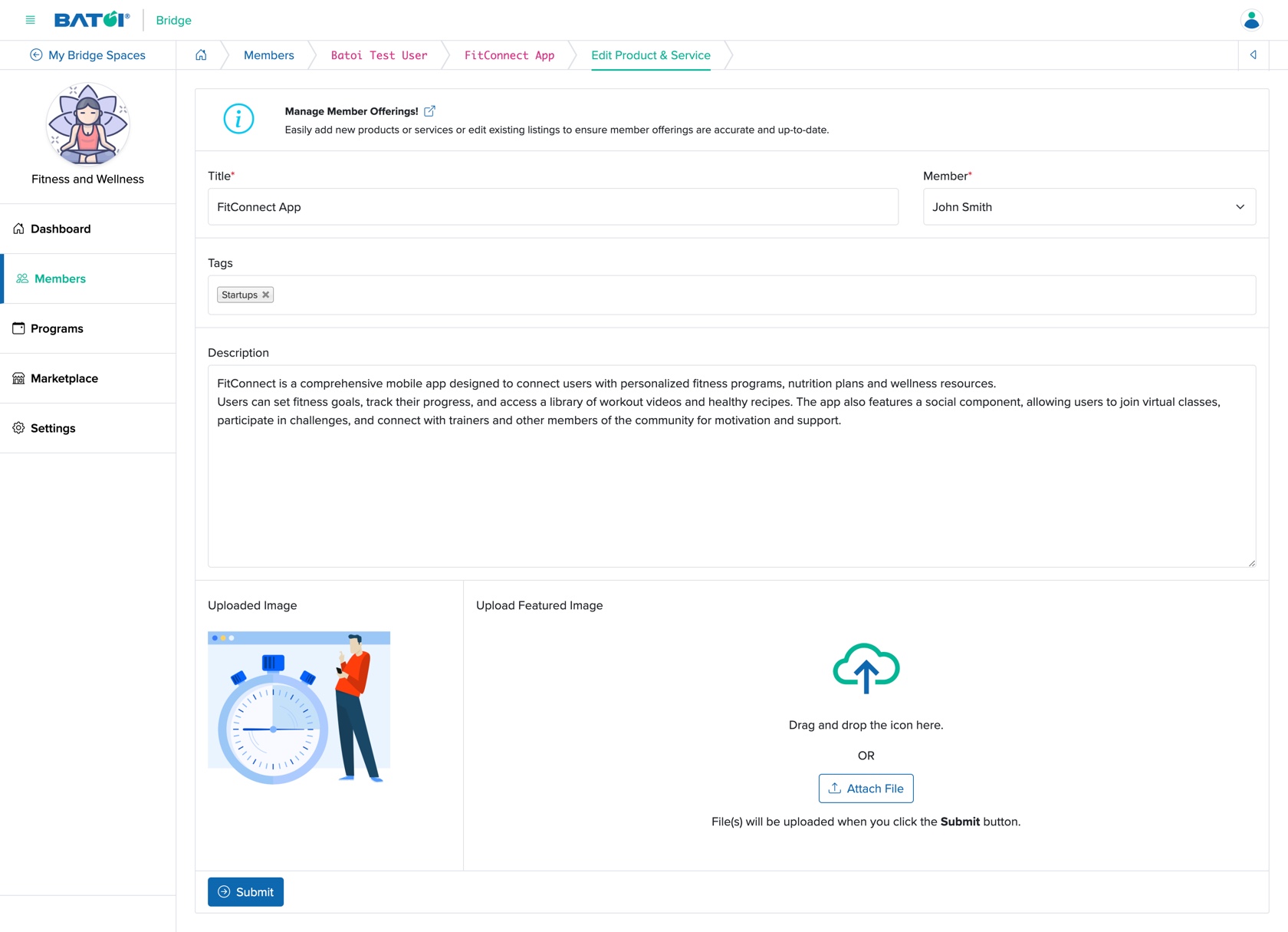This screenshot has height=932, width=1288.
Task: Click the Dashboard house icon
Action: 18,229
